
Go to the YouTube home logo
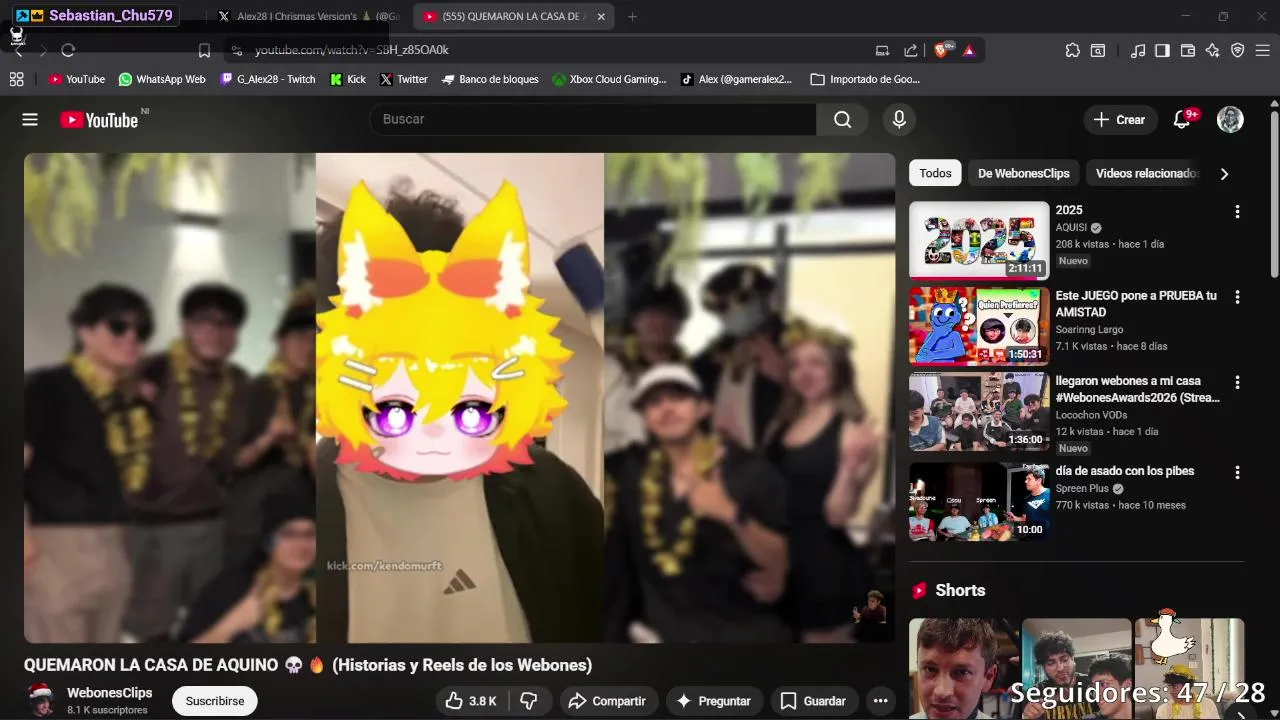click(x=99, y=120)
